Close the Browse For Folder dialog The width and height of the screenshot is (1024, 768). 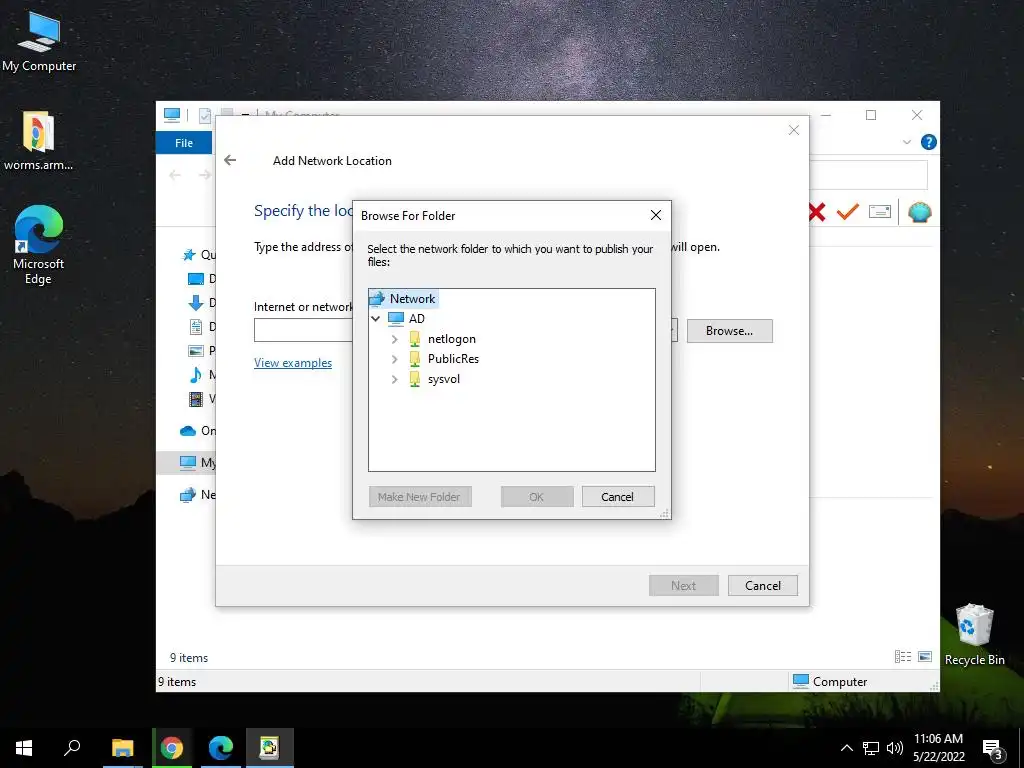(x=656, y=215)
